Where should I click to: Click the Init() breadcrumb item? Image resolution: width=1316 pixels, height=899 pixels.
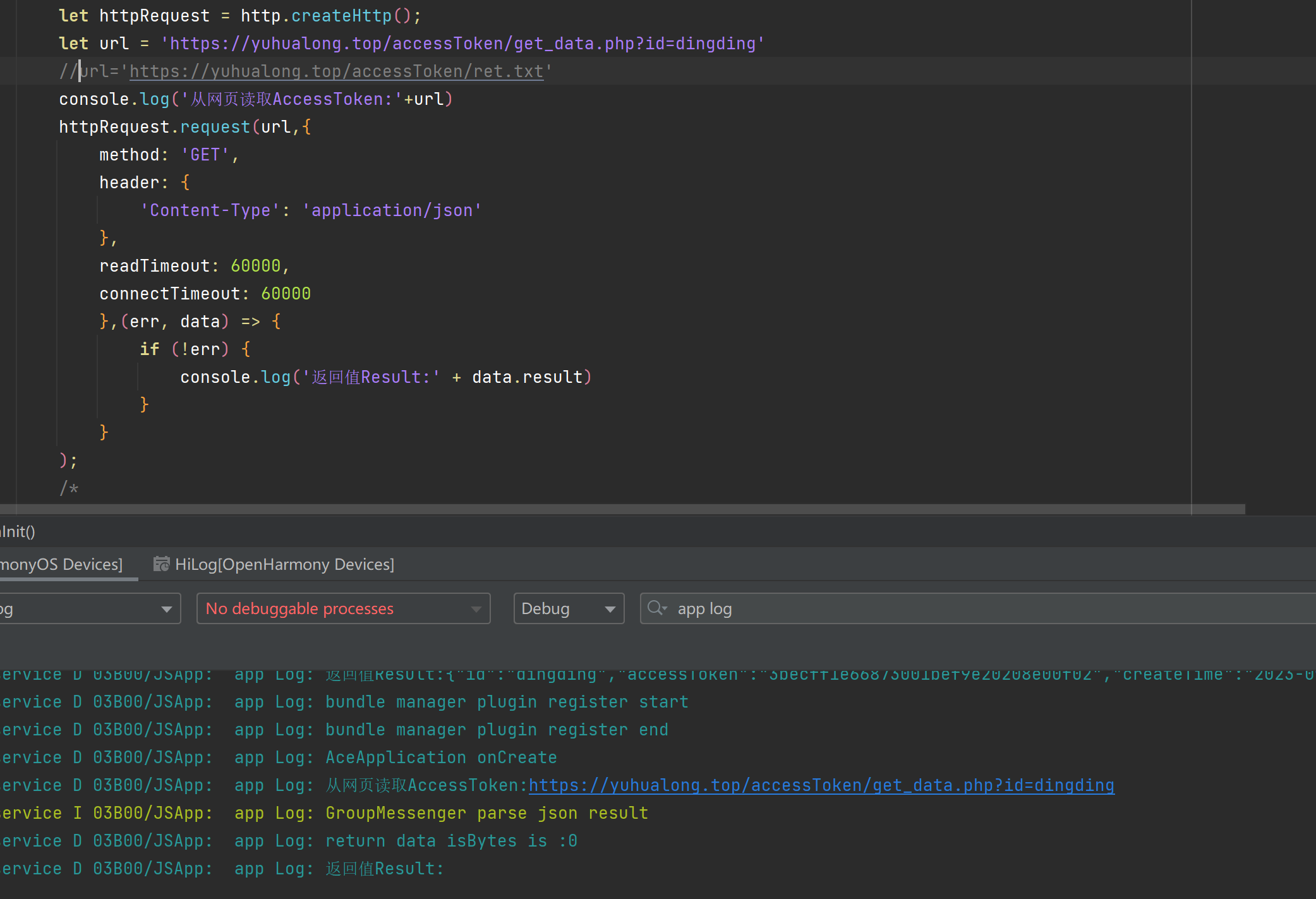point(18,531)
